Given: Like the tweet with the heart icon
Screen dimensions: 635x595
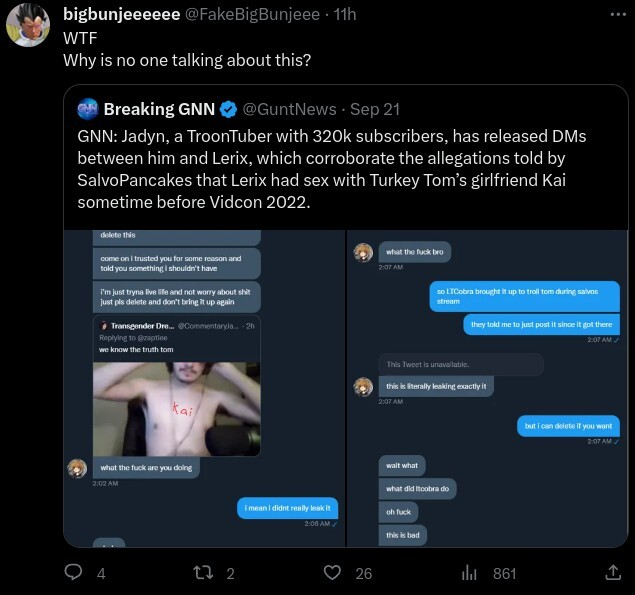Looking at the screenshot, I should 332,573.
